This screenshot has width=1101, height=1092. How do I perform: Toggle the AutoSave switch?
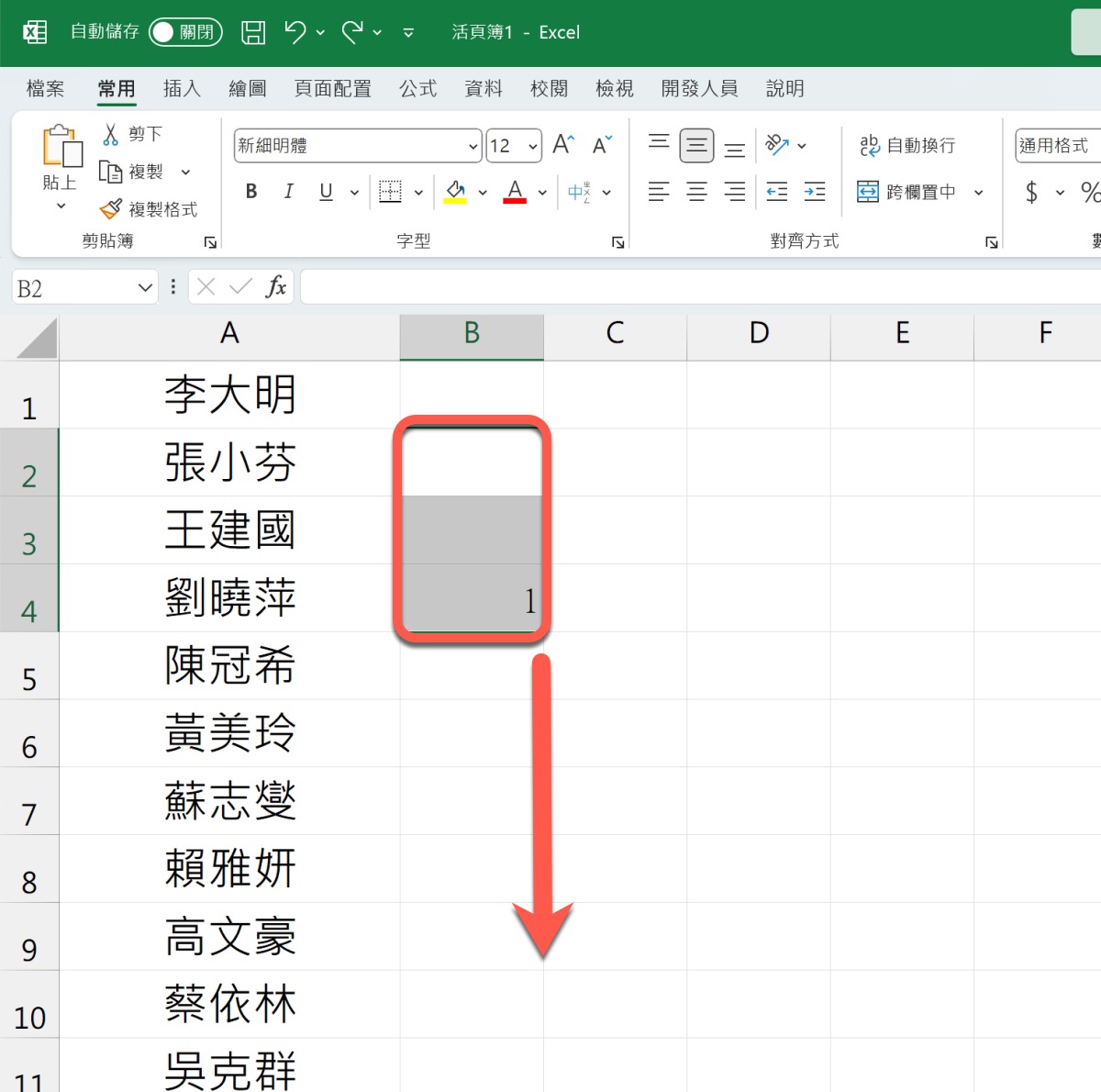185,32
